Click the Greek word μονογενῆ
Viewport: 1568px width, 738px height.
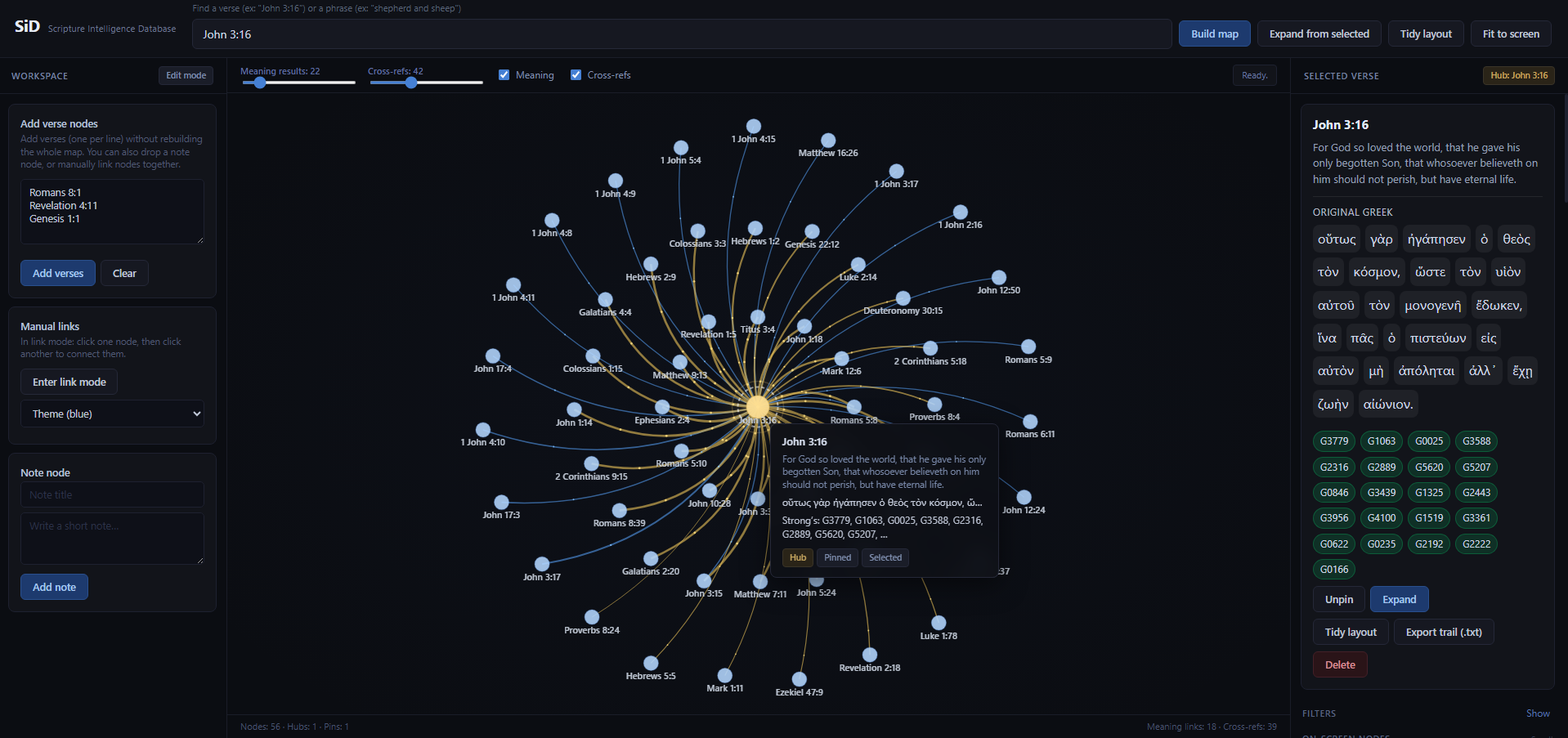tap(1432, 306)
